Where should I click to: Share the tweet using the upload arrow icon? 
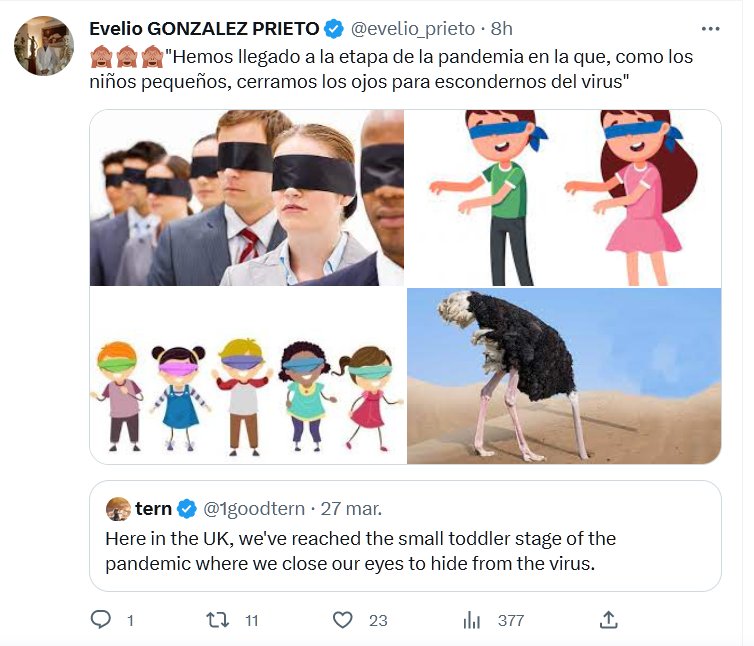coord(607,620)
